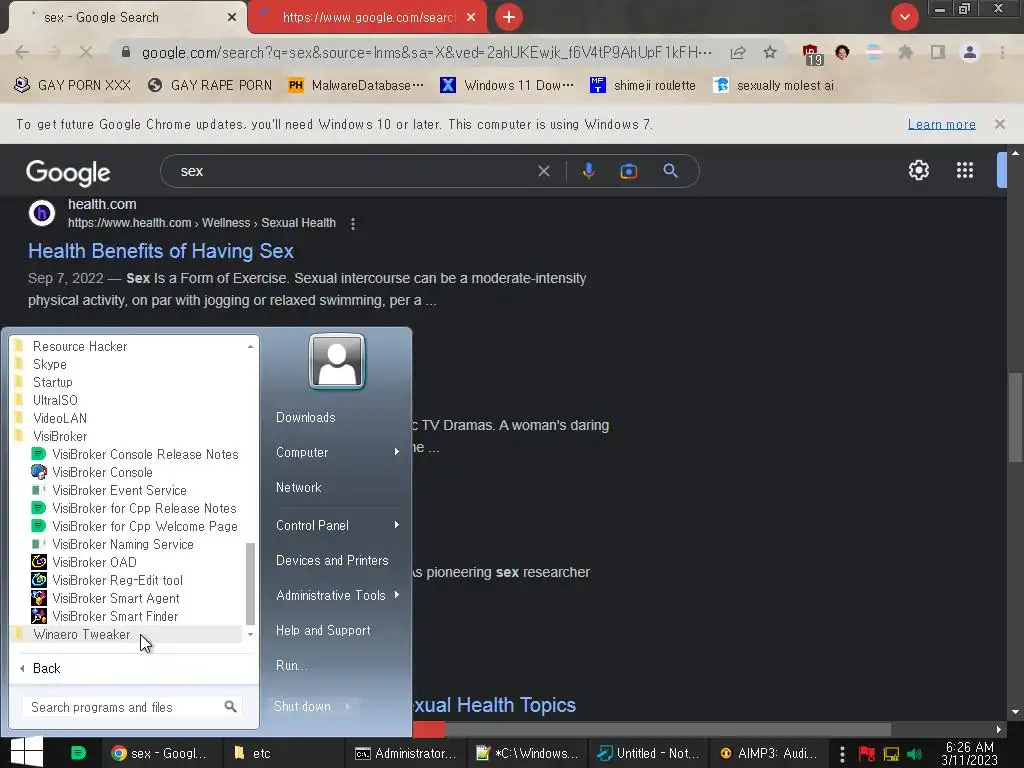1024x768 pixels.
Task: Expand the Skype folder in Start menu
Action: coord(50,364)
